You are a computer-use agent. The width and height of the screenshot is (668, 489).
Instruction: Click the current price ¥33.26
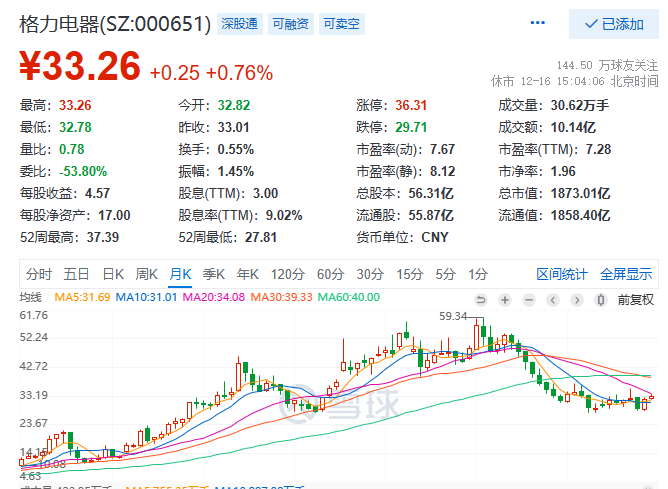(80, 66)
